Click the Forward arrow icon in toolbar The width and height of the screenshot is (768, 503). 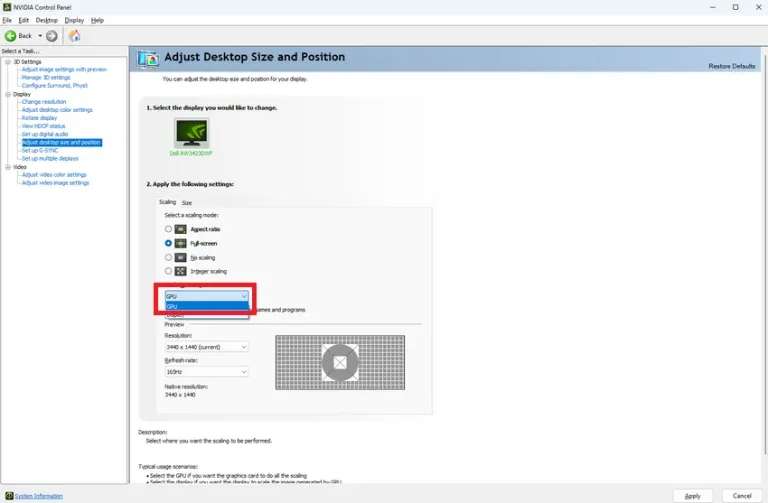pos(51,36)
